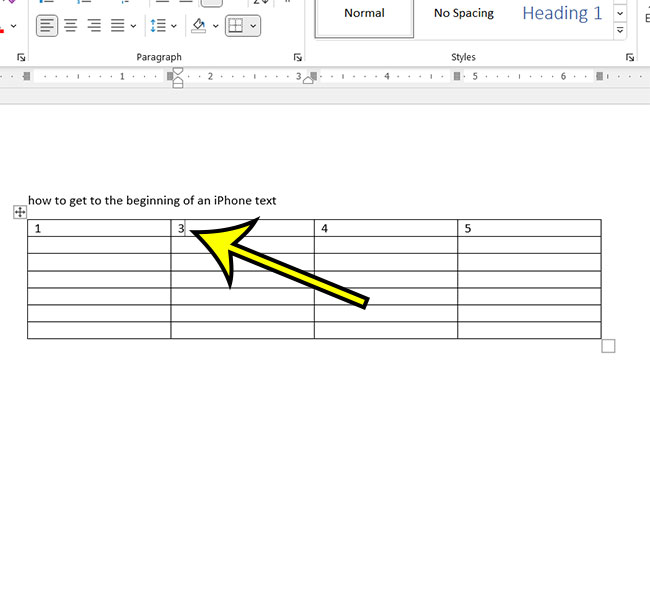Image resolution: width=650 pixels, height=609 pixels.
Task: Apply Shading with the paint bucket icon
Action: (x=199, y=26)
